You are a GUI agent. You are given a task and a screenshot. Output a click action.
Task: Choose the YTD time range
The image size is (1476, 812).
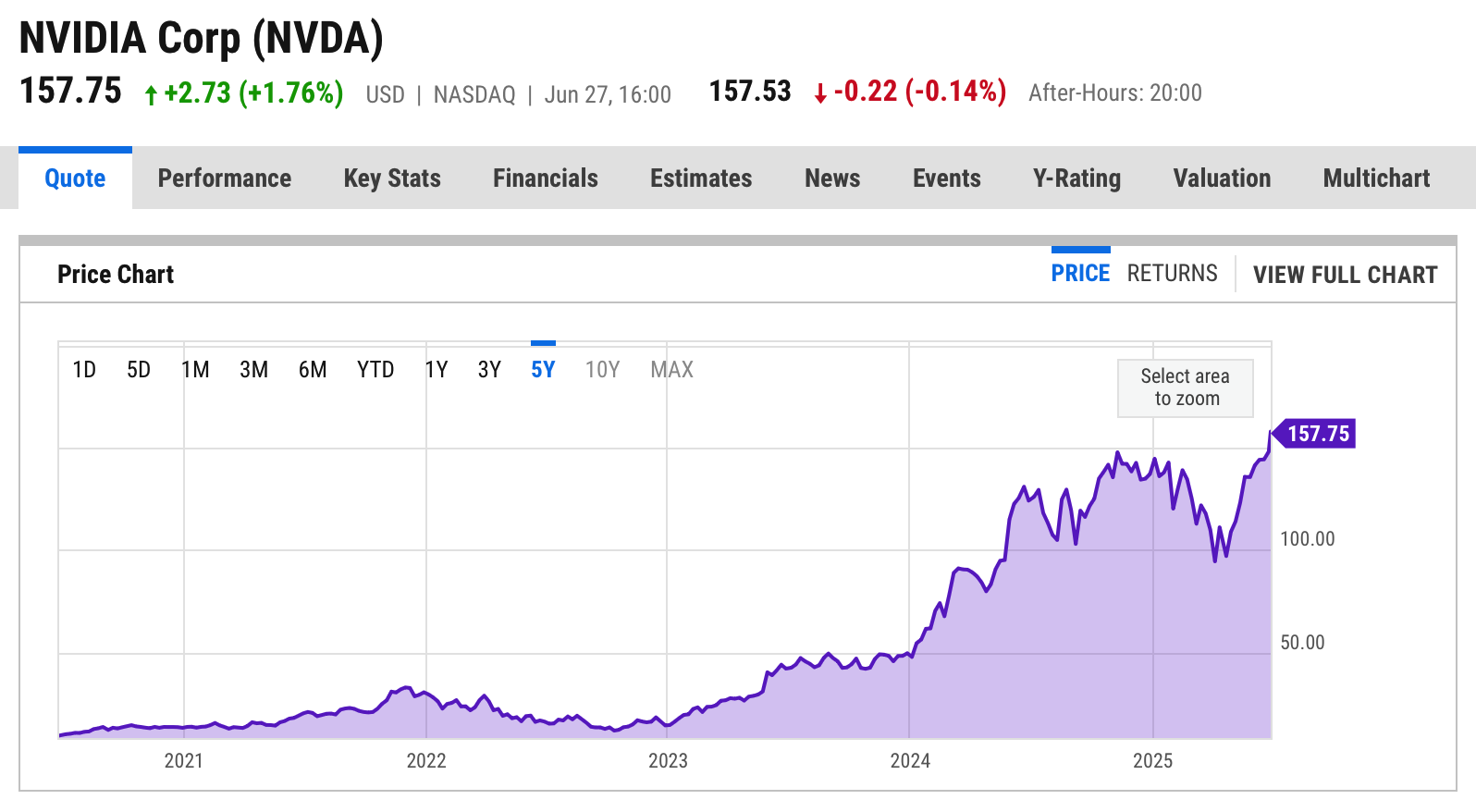(375, 370)
